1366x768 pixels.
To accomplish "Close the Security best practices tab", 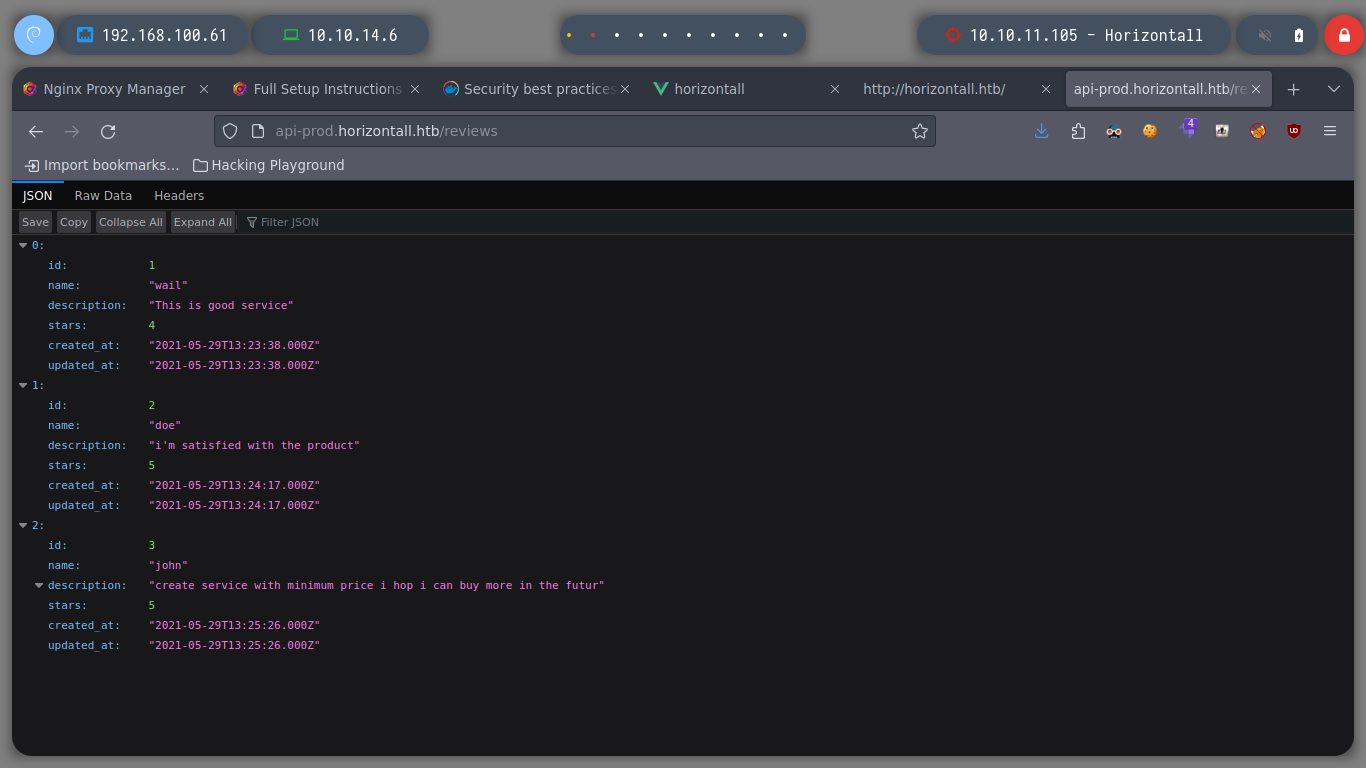I will pyautogui.click(x=625, y=89).
